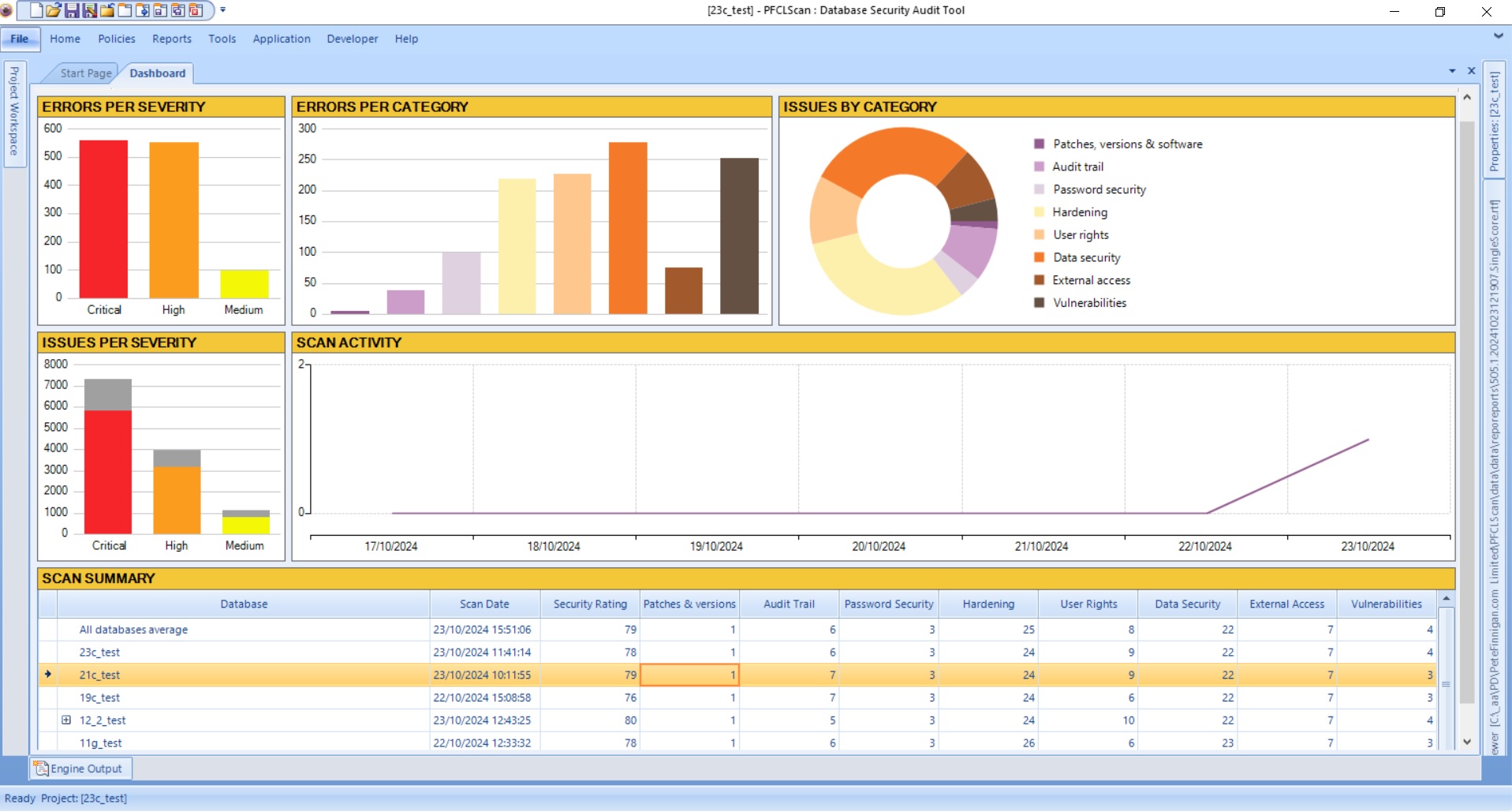This screenshot has width=1512, height=812.
Task: Open the Reports menu
Action: point(172,39)
